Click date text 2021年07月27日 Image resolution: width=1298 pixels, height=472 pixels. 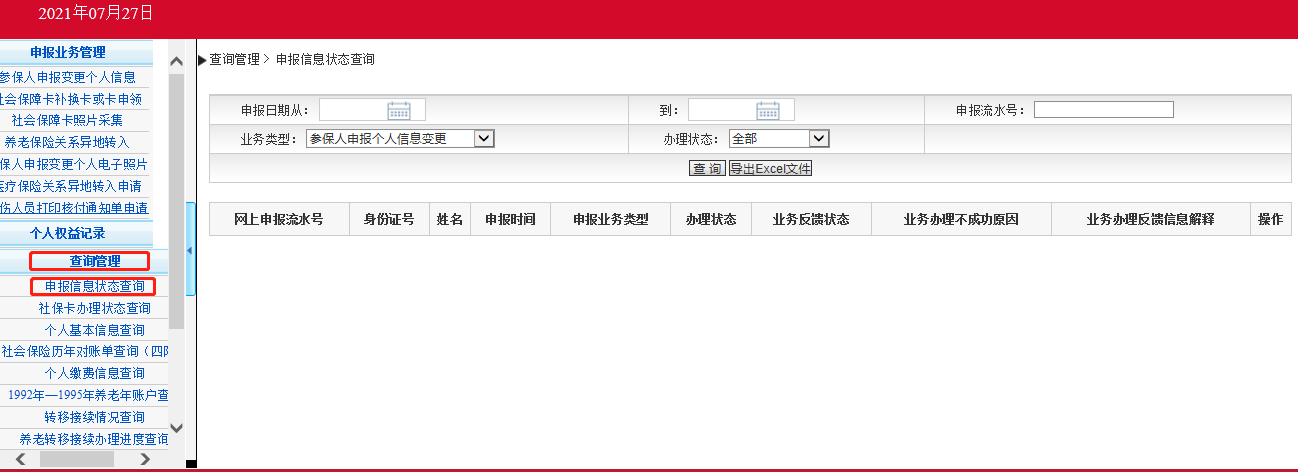pyautogui.click(x=96, y=13)
